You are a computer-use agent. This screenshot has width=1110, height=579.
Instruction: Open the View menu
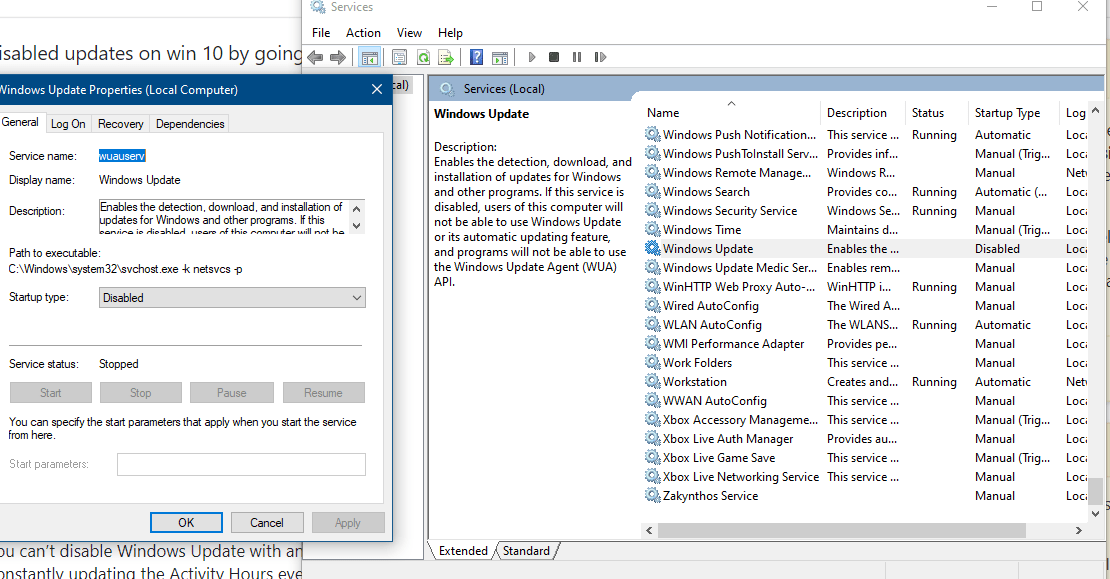(x=409, y=33)
